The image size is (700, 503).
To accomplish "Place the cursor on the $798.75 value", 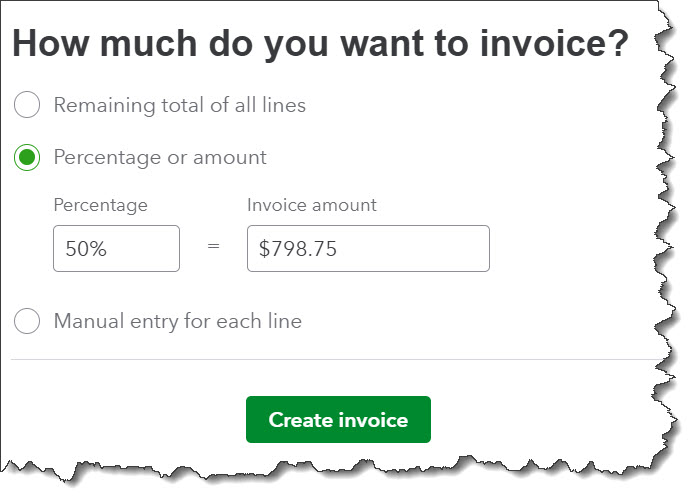I will (298, 249).
